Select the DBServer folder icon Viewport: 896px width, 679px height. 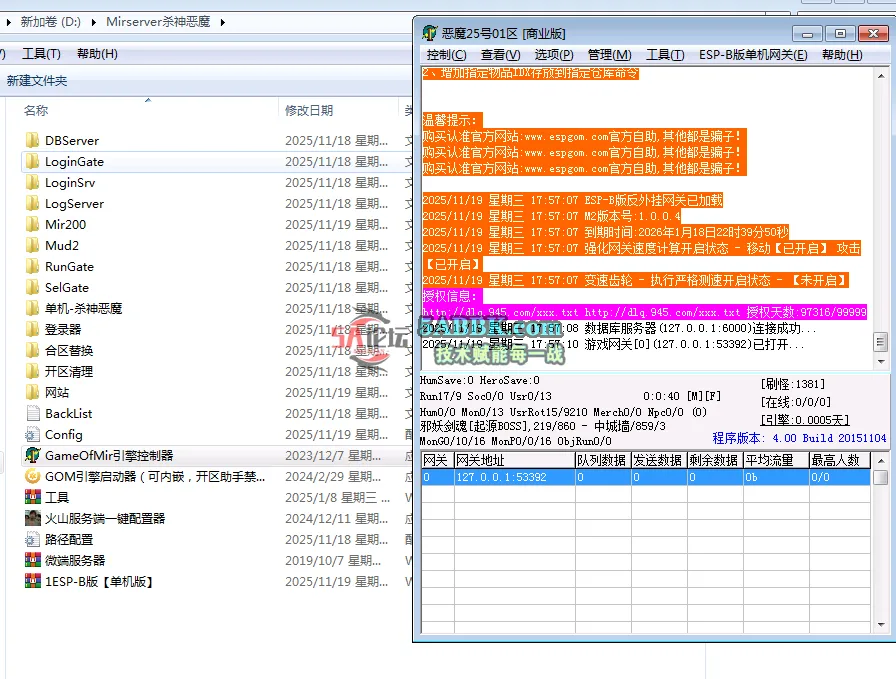[x=32, y=140]
